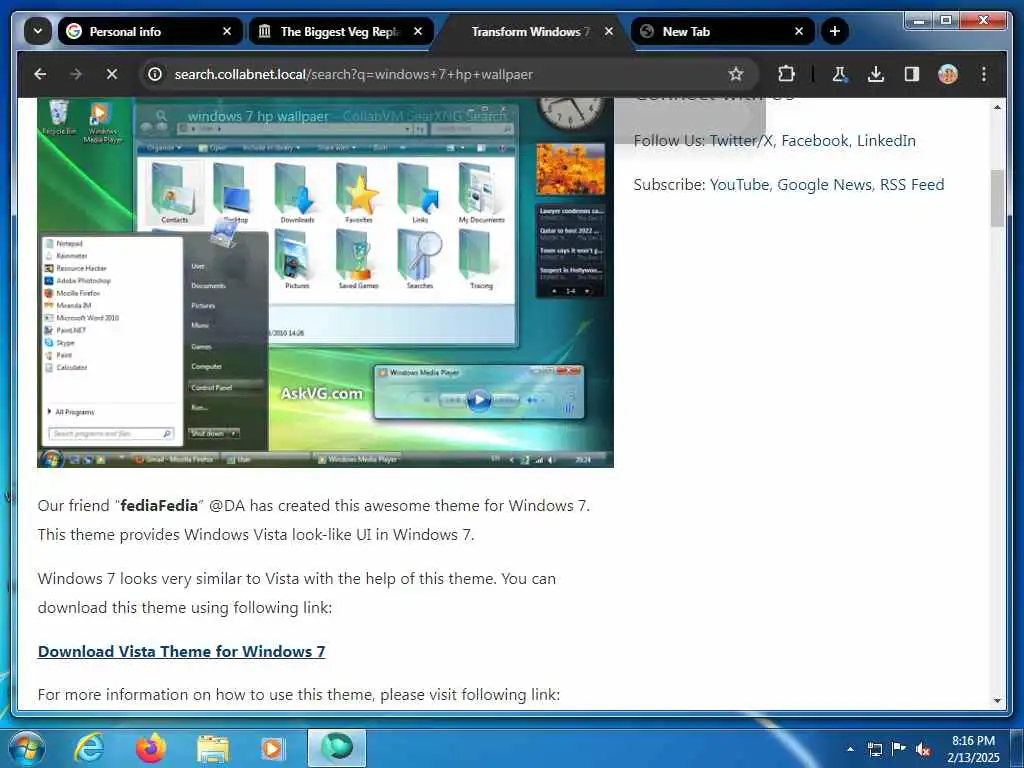Screen dimensions: 1024x768
Task: Stop loading the page
Action: (x=112, y=74)
